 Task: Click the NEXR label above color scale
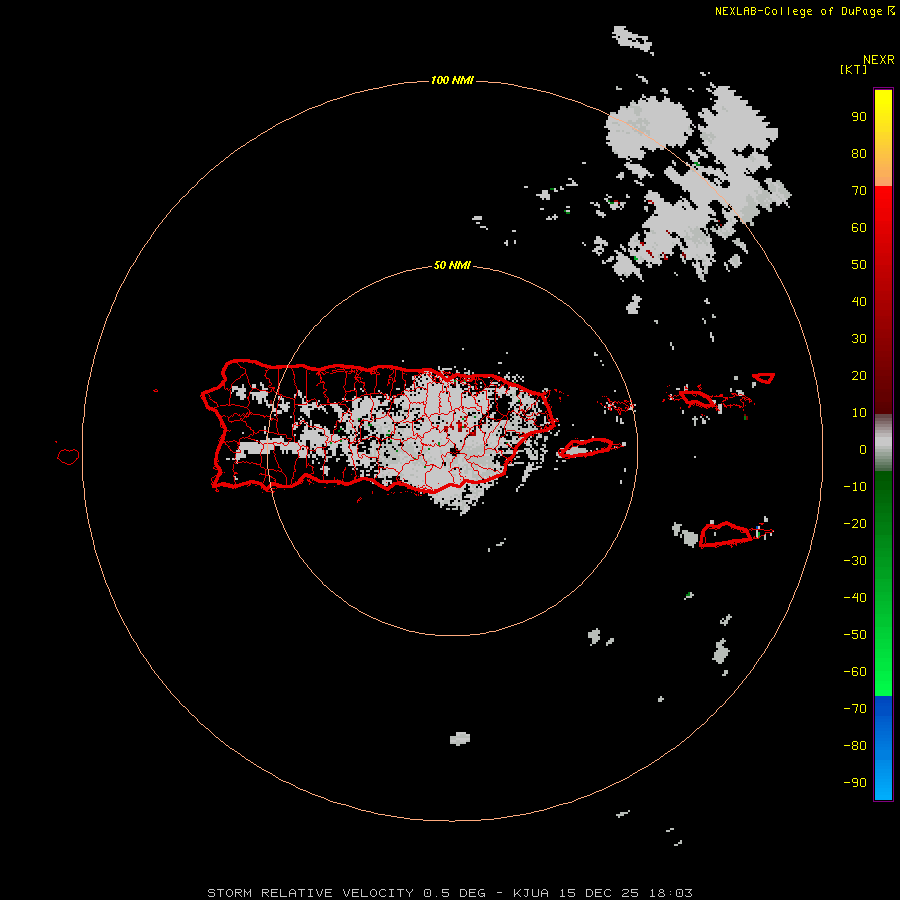pyautogui.click(x=879, y=60)
